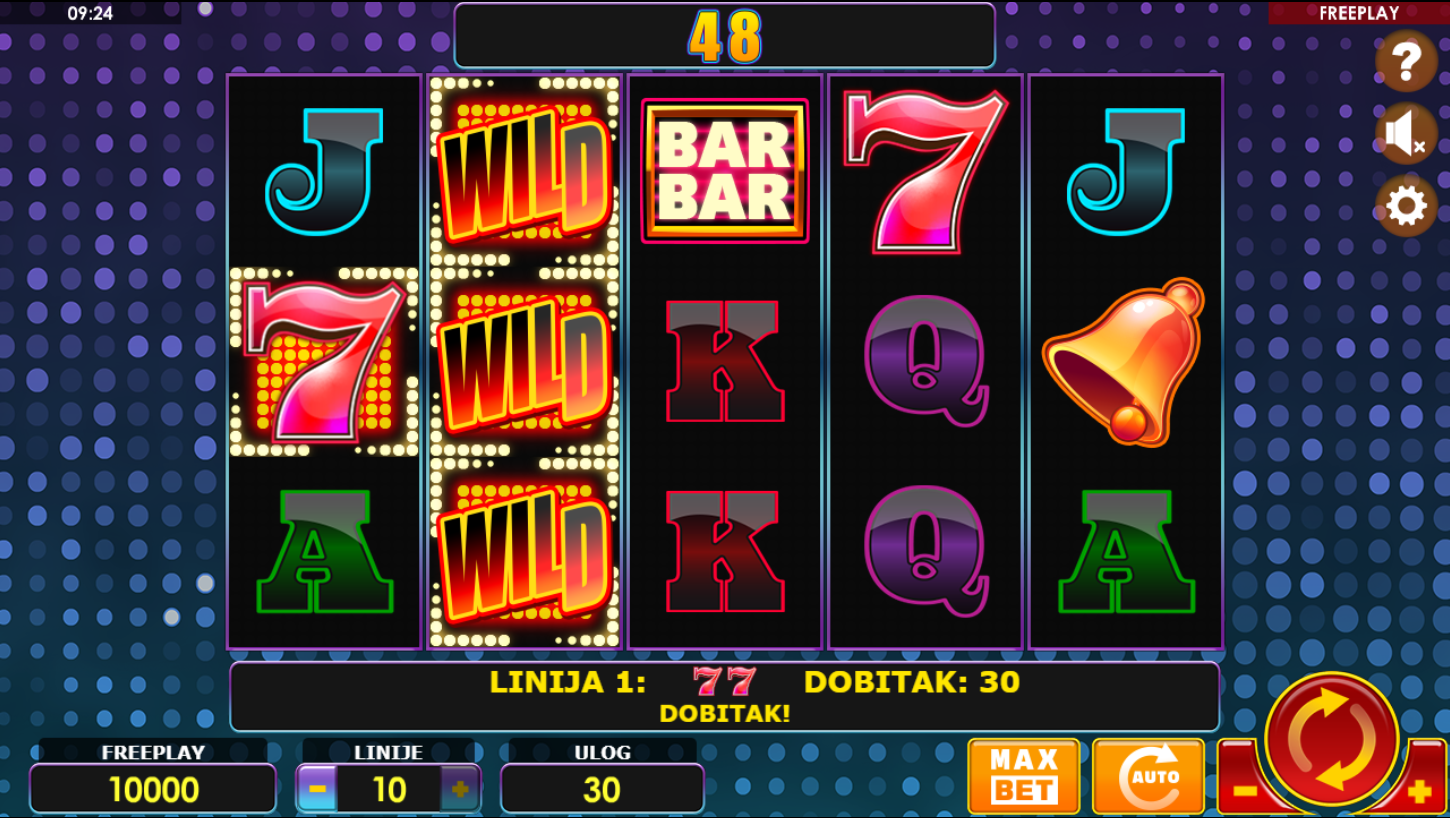Click the win amount 48 display

click(725, 36)
